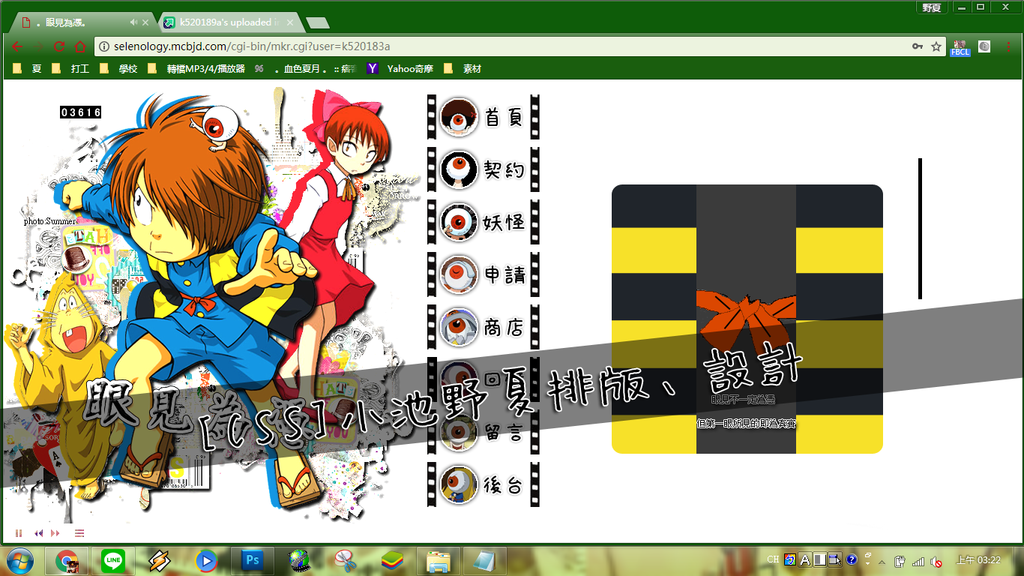Go to the browser home page
This screenshot has height=576, width=1024.
point(80,46)
